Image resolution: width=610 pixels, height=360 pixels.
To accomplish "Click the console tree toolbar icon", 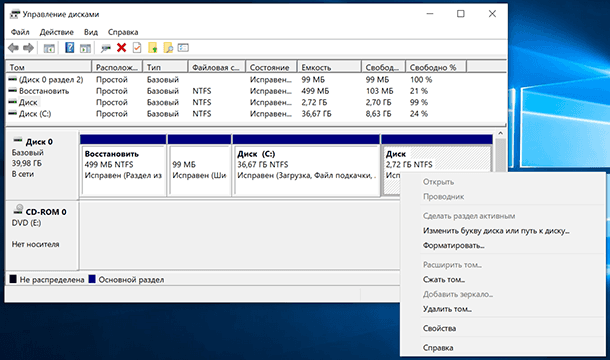I will click(49, 48).
